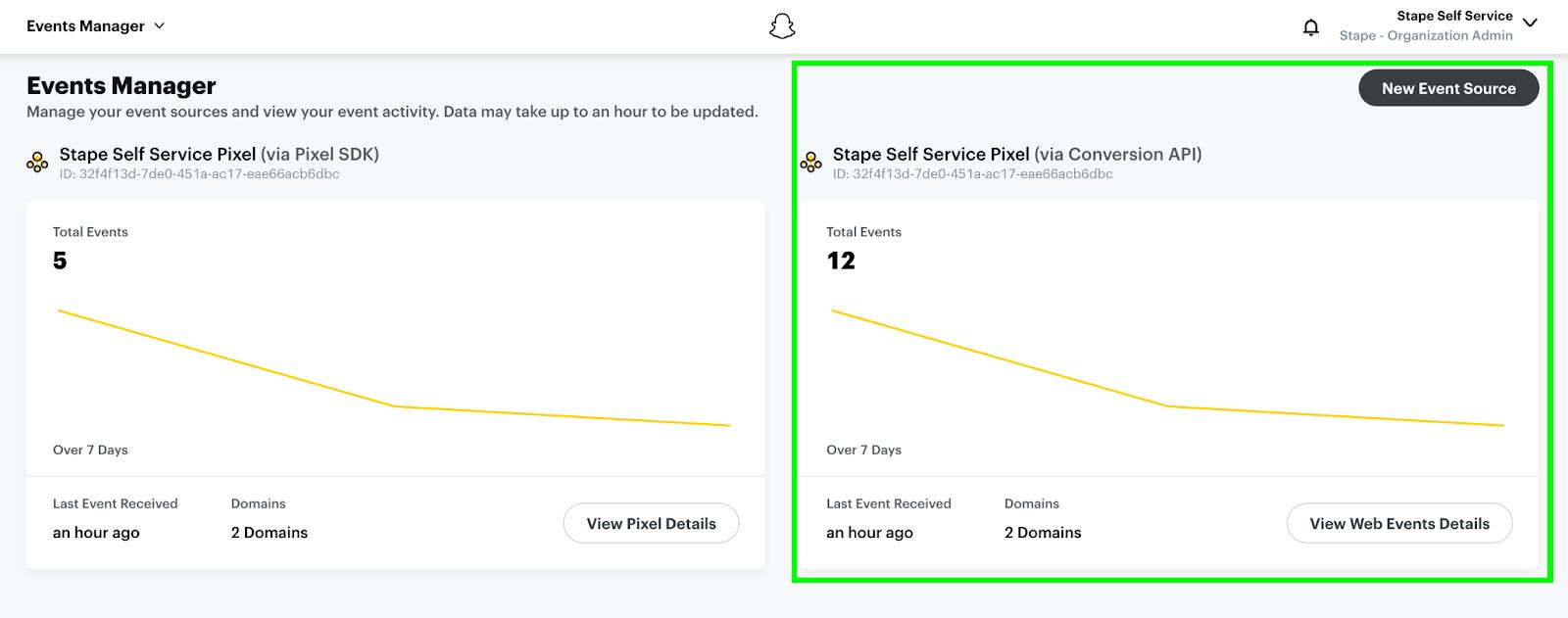This screenshot has width=1568, height=618.
Task: Open the notifications bell
Action: coord(1311,26)
